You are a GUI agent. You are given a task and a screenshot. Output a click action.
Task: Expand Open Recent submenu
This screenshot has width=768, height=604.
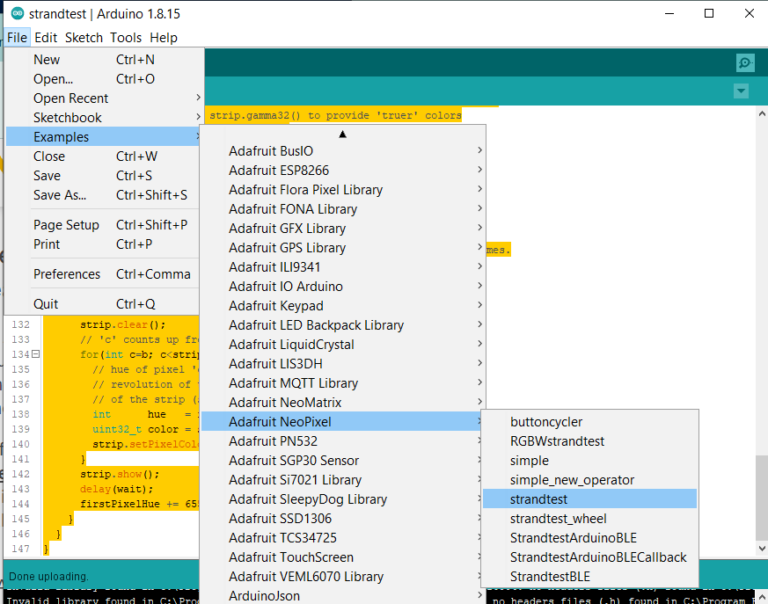(104, 98)
